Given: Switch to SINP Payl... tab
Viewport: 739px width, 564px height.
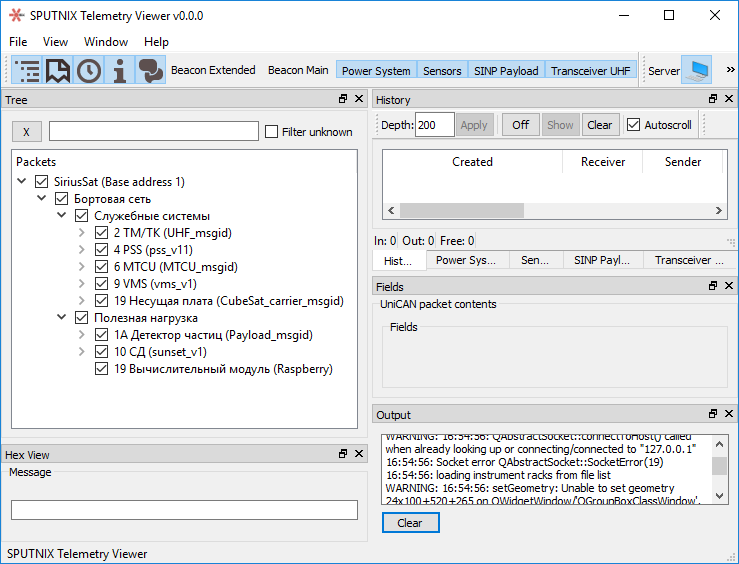Looking at the screenshot, I should (x=601, y=260).
